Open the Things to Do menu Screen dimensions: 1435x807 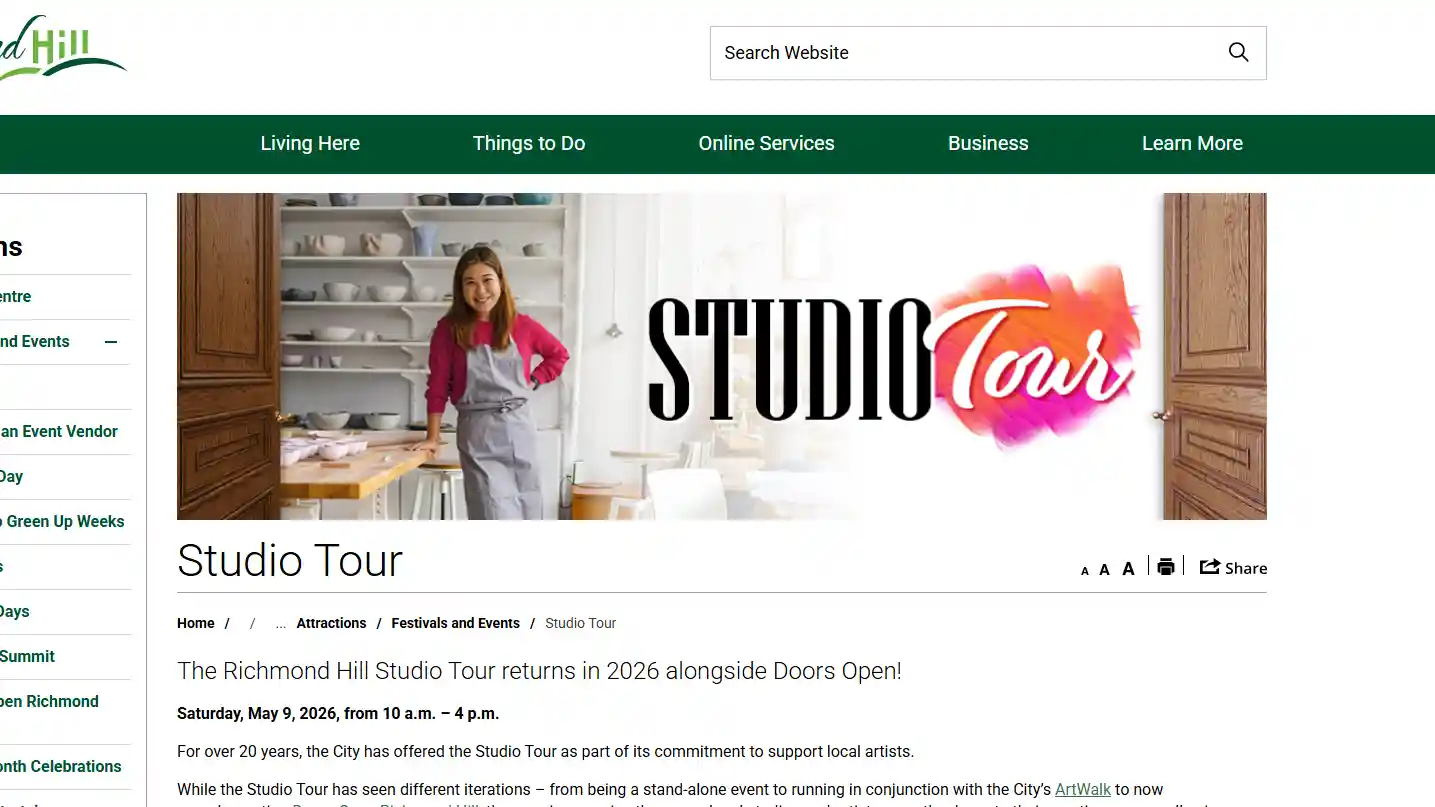[x=528, y=143]
